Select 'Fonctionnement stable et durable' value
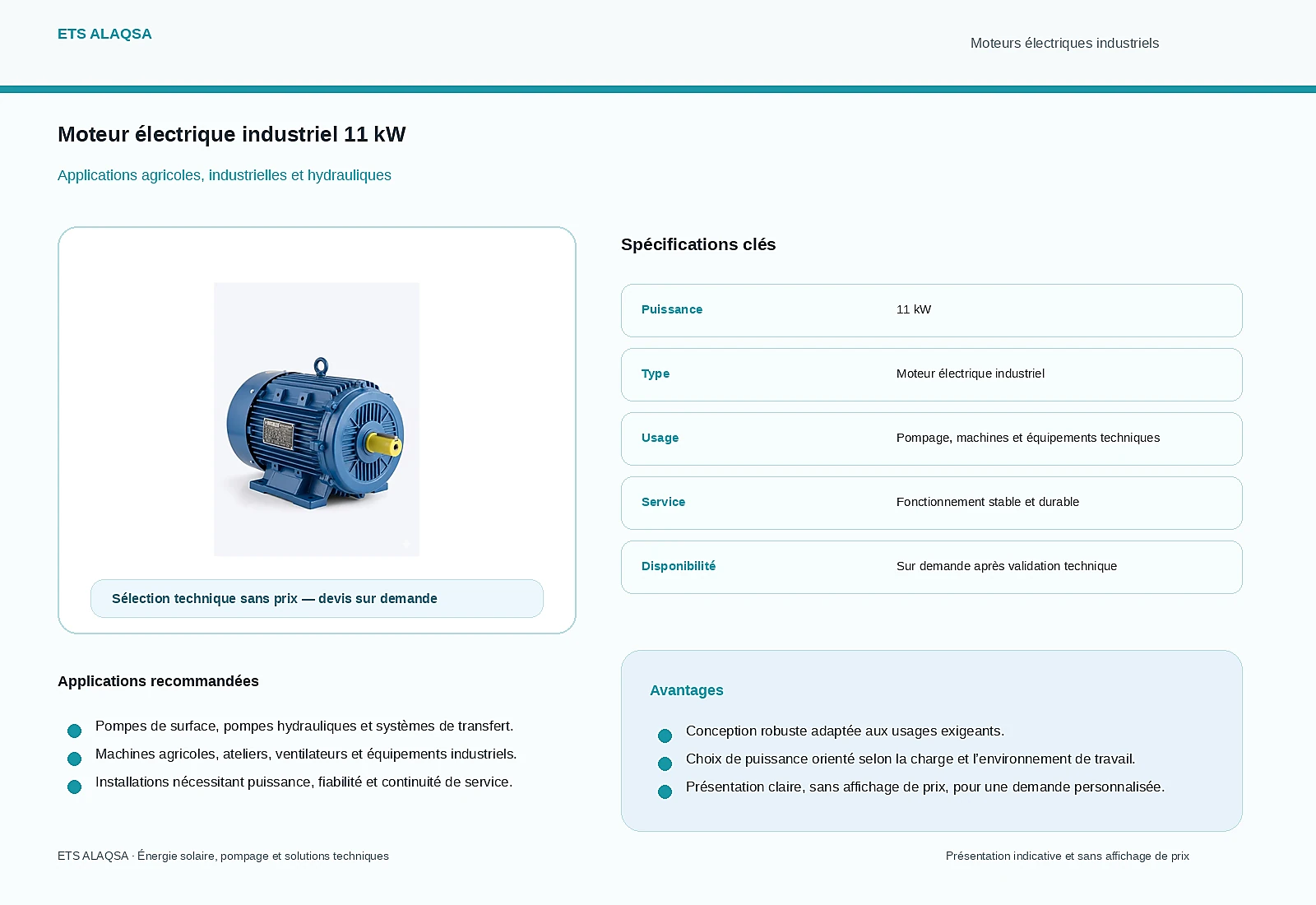The image size is (1316, 905). point(988,502)
